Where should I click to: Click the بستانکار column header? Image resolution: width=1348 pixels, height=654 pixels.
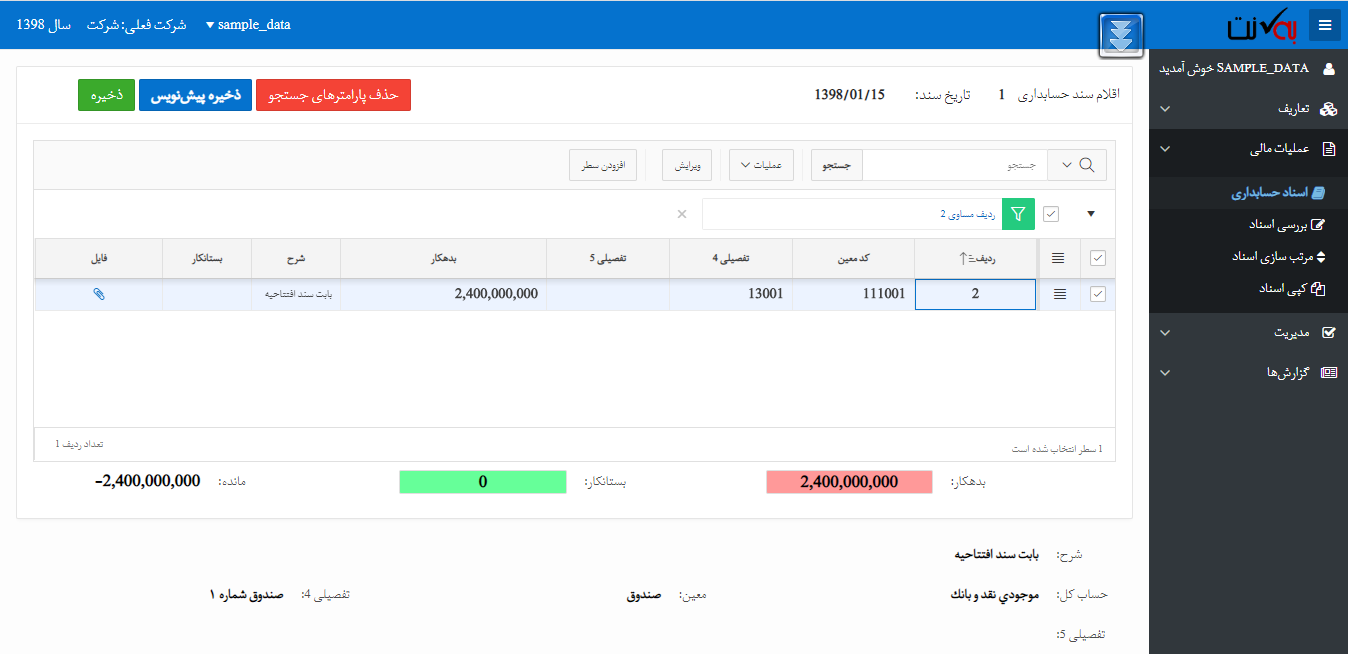[207, 258]
